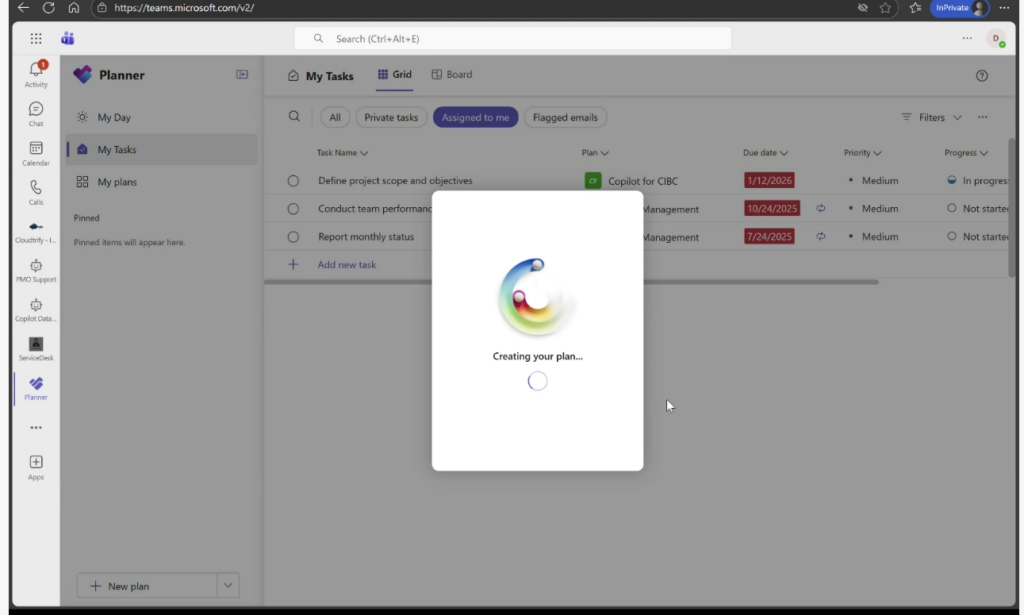Click In progress status of first task
This screenshot has width=1024, height=615.
[x=978, y=180]
